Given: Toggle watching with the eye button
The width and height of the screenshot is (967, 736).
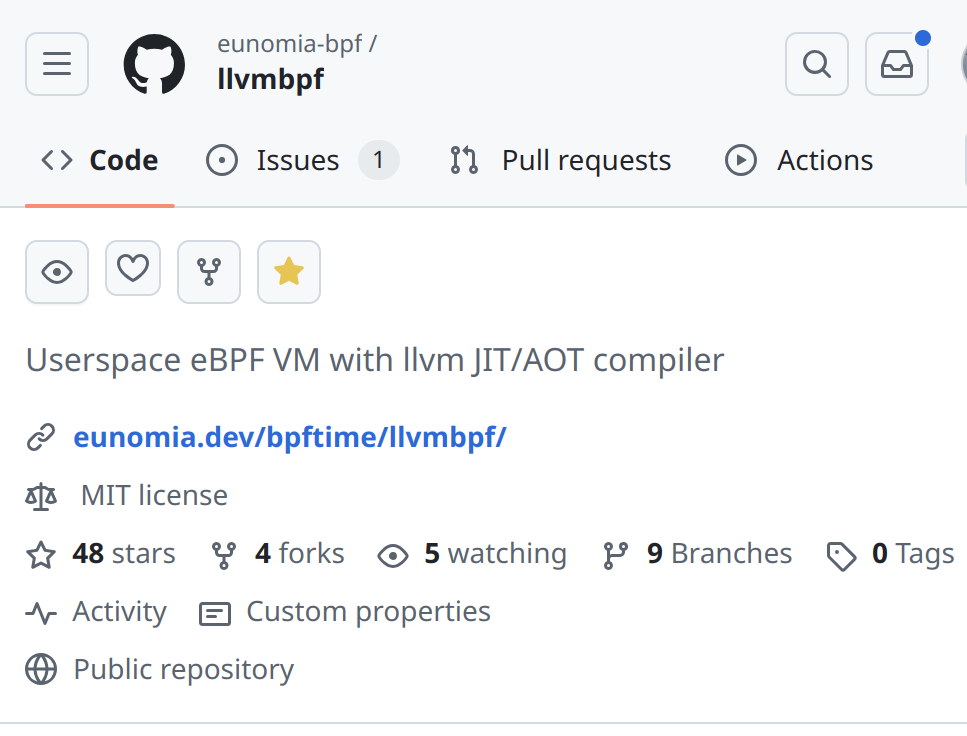Looking at the screenshot, I should 57,272.
